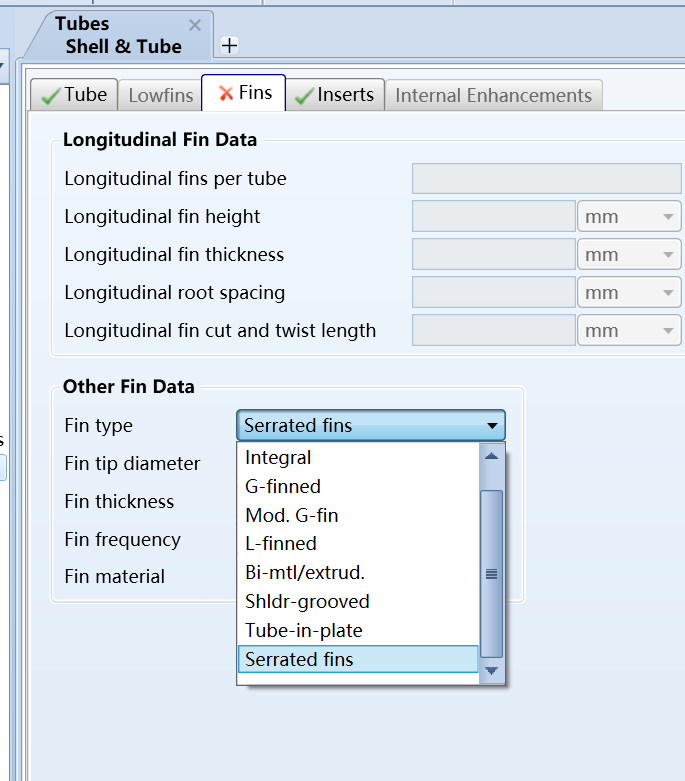Switch to the Tube tab
This screenshot has width=685, height=781.
click(75, 95)
